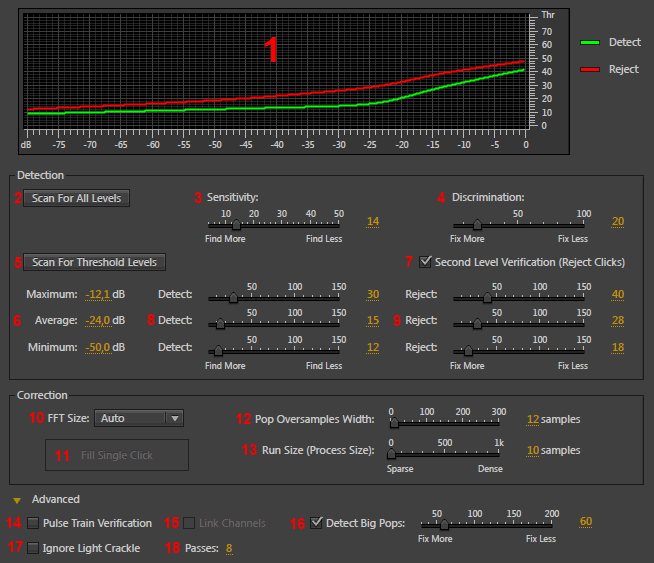Click the Maximum Detect slider
The height and width of the screenshot is (563, 654).
[x=275, y=298]
